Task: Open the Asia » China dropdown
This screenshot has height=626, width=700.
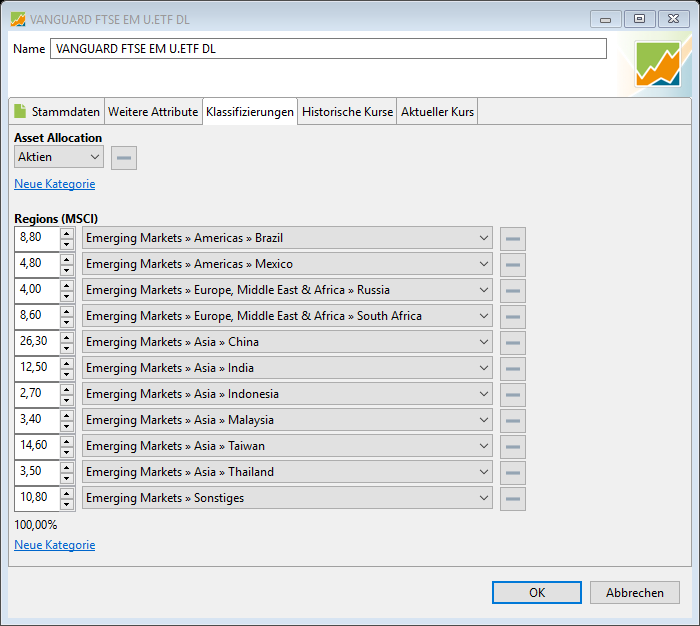Action: click(287, 342)
